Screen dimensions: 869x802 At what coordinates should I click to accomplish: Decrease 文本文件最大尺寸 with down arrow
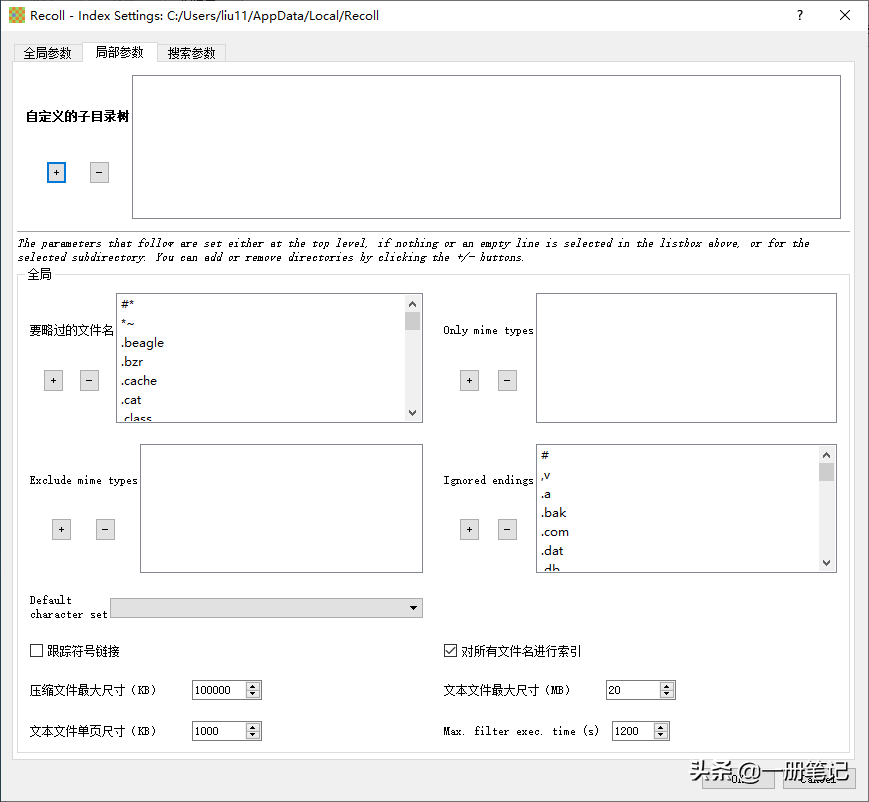tap(667, 694)
